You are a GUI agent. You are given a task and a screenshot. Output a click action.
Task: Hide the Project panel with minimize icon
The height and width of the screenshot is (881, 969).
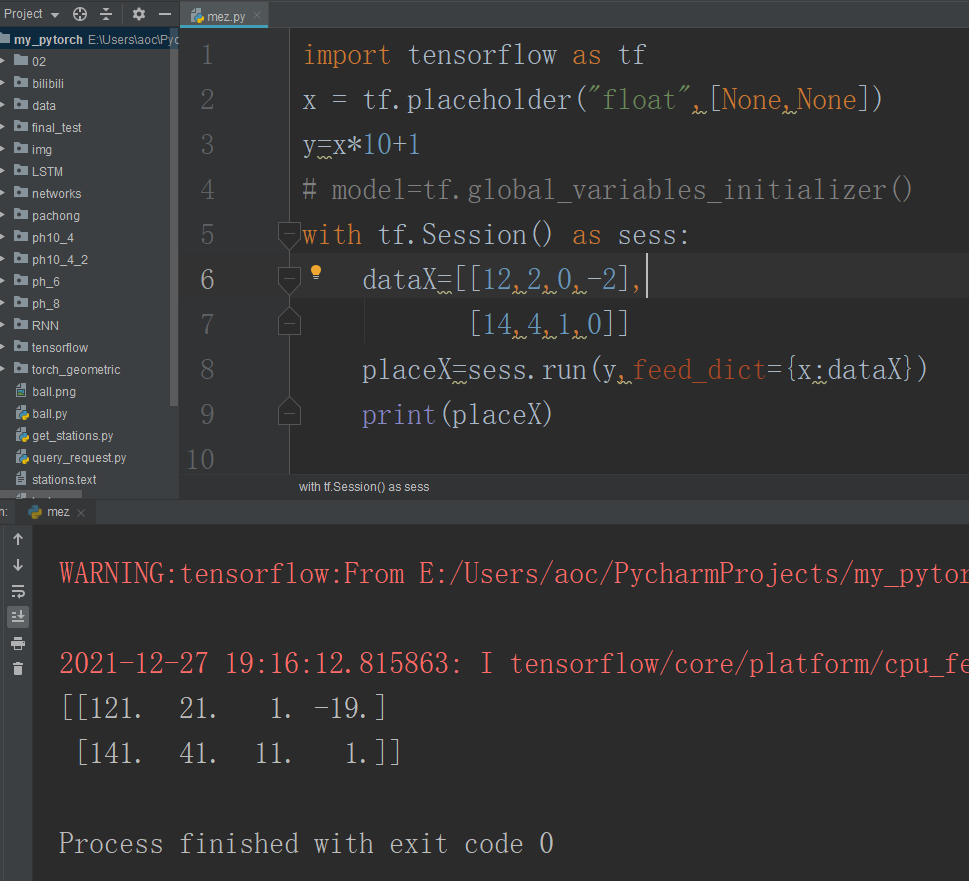pyautogui.click(x=163, y=14)
